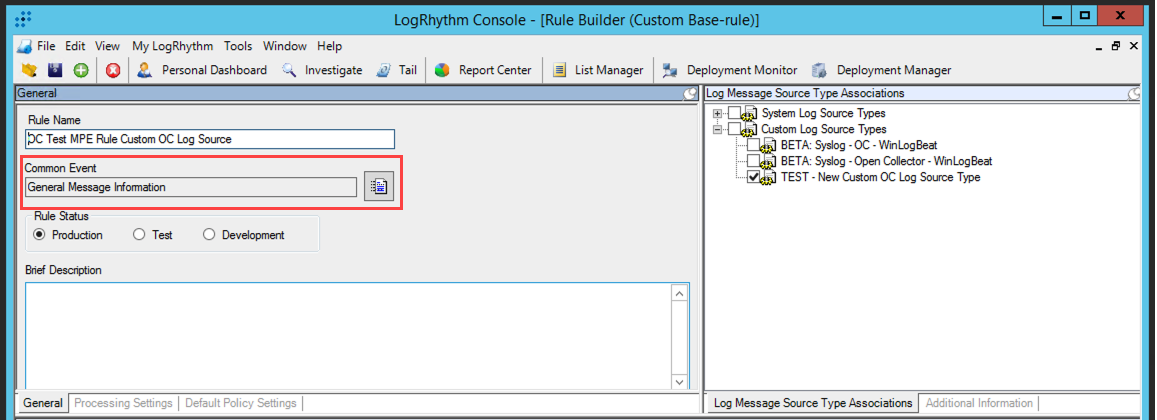
Task: Open the Common Event selector button
Action: [379, 187]
